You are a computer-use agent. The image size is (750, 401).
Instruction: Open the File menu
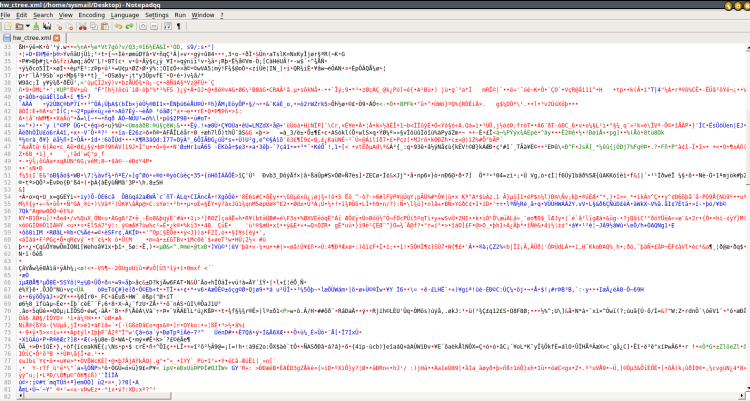5,15
